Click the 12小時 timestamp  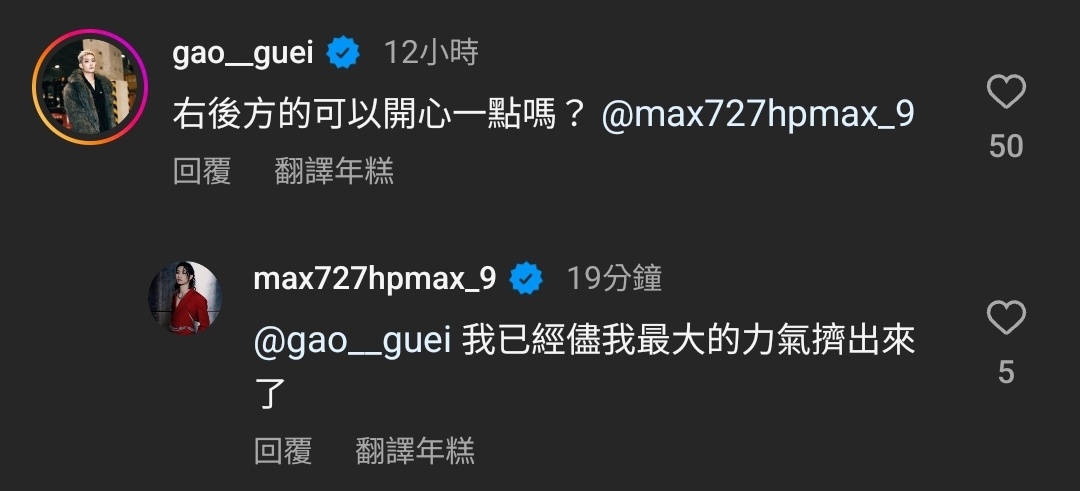[431, 53]
